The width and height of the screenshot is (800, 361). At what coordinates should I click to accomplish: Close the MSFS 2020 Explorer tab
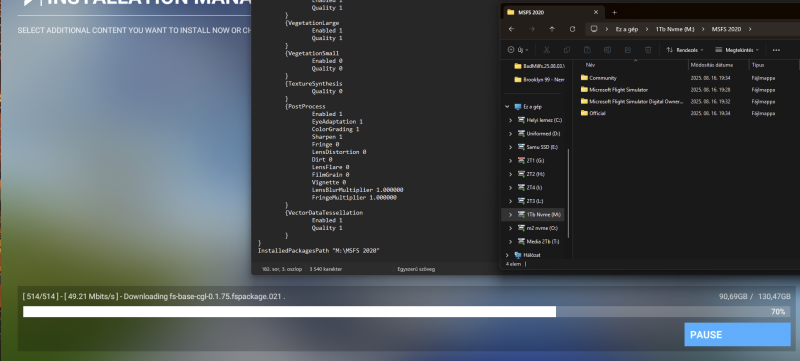596,12
